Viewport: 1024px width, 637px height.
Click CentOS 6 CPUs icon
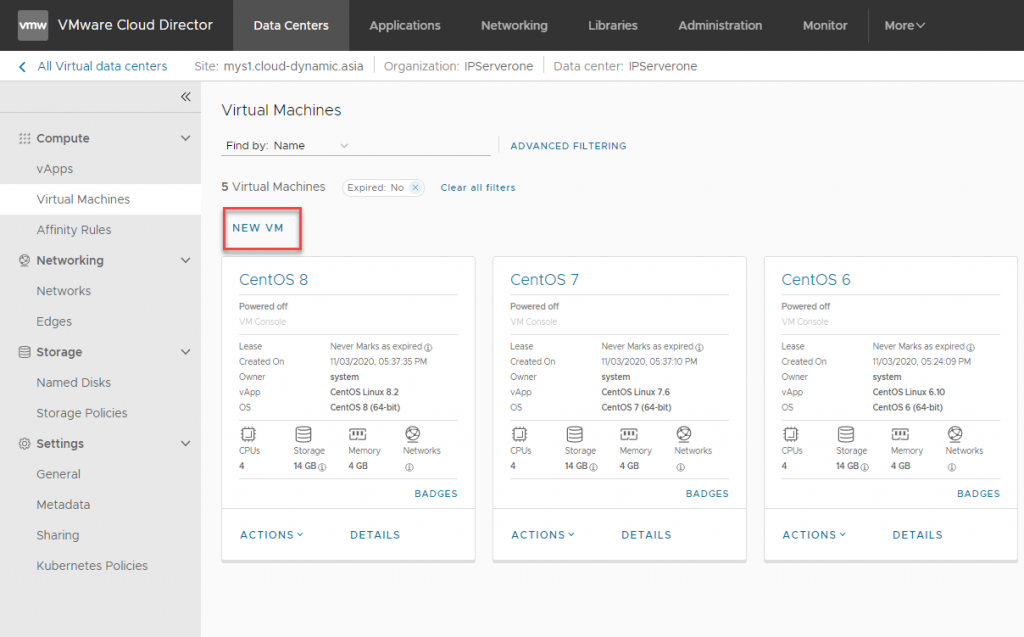click(791, 434)
